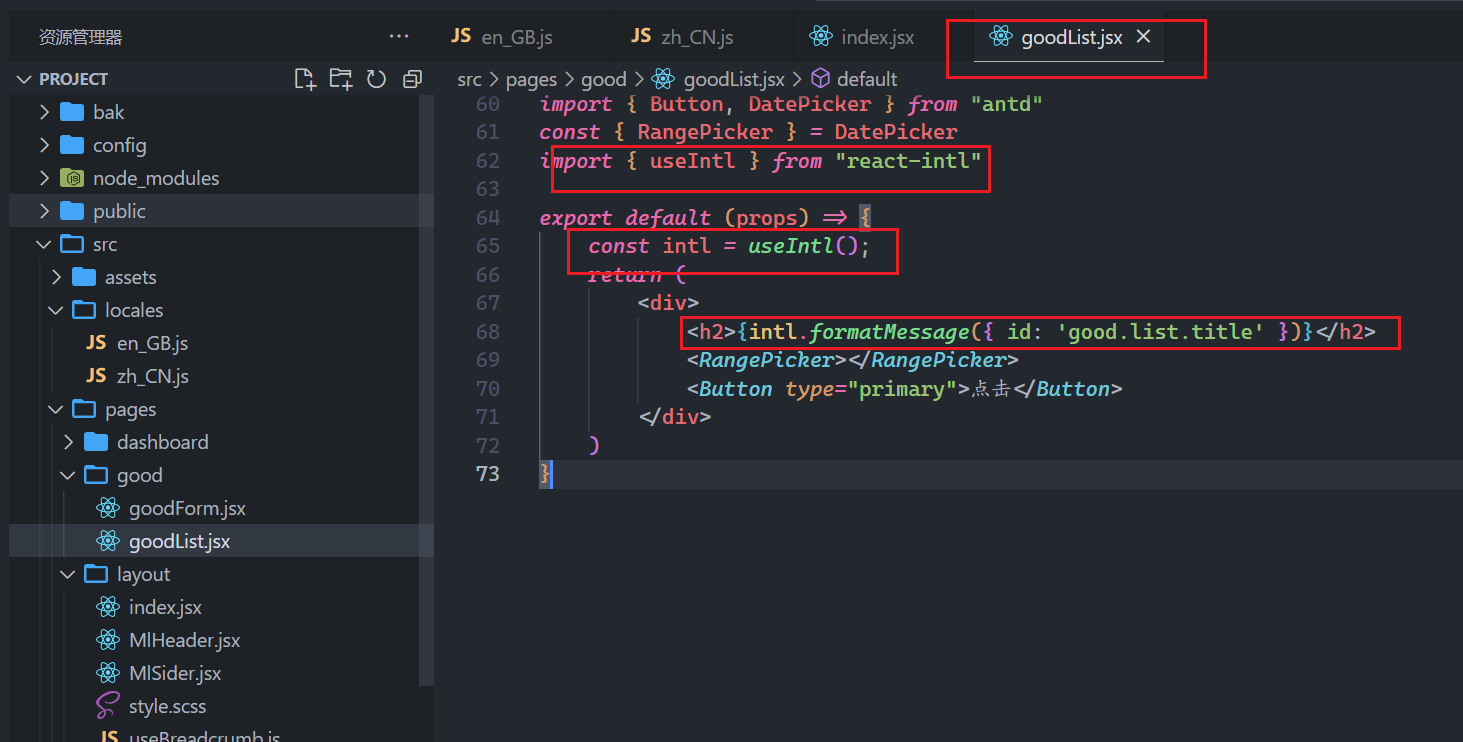
Task: Collapse the good folder chevron
Action: pos(68,475)
